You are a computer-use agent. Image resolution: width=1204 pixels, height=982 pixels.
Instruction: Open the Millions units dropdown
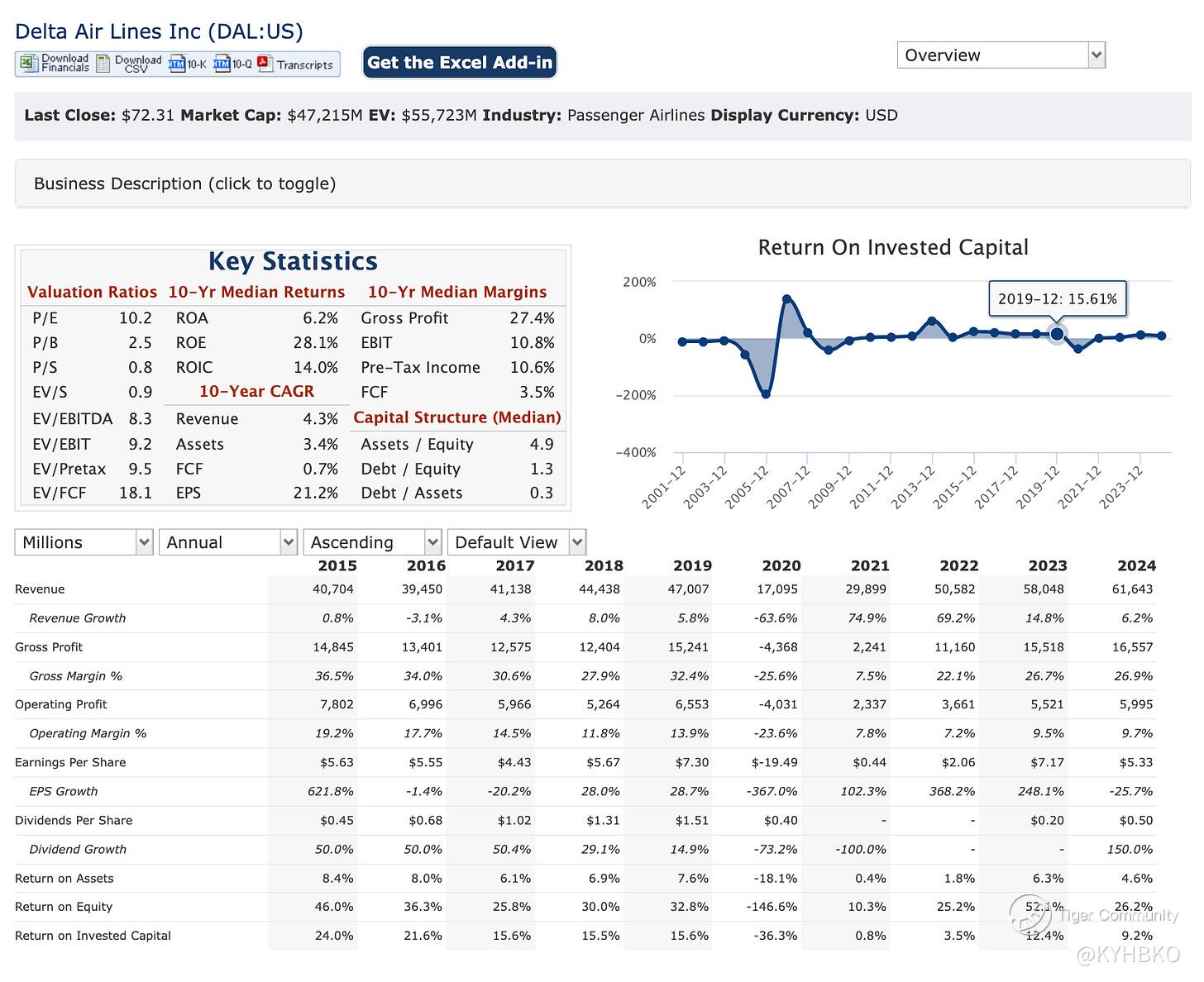84,542
